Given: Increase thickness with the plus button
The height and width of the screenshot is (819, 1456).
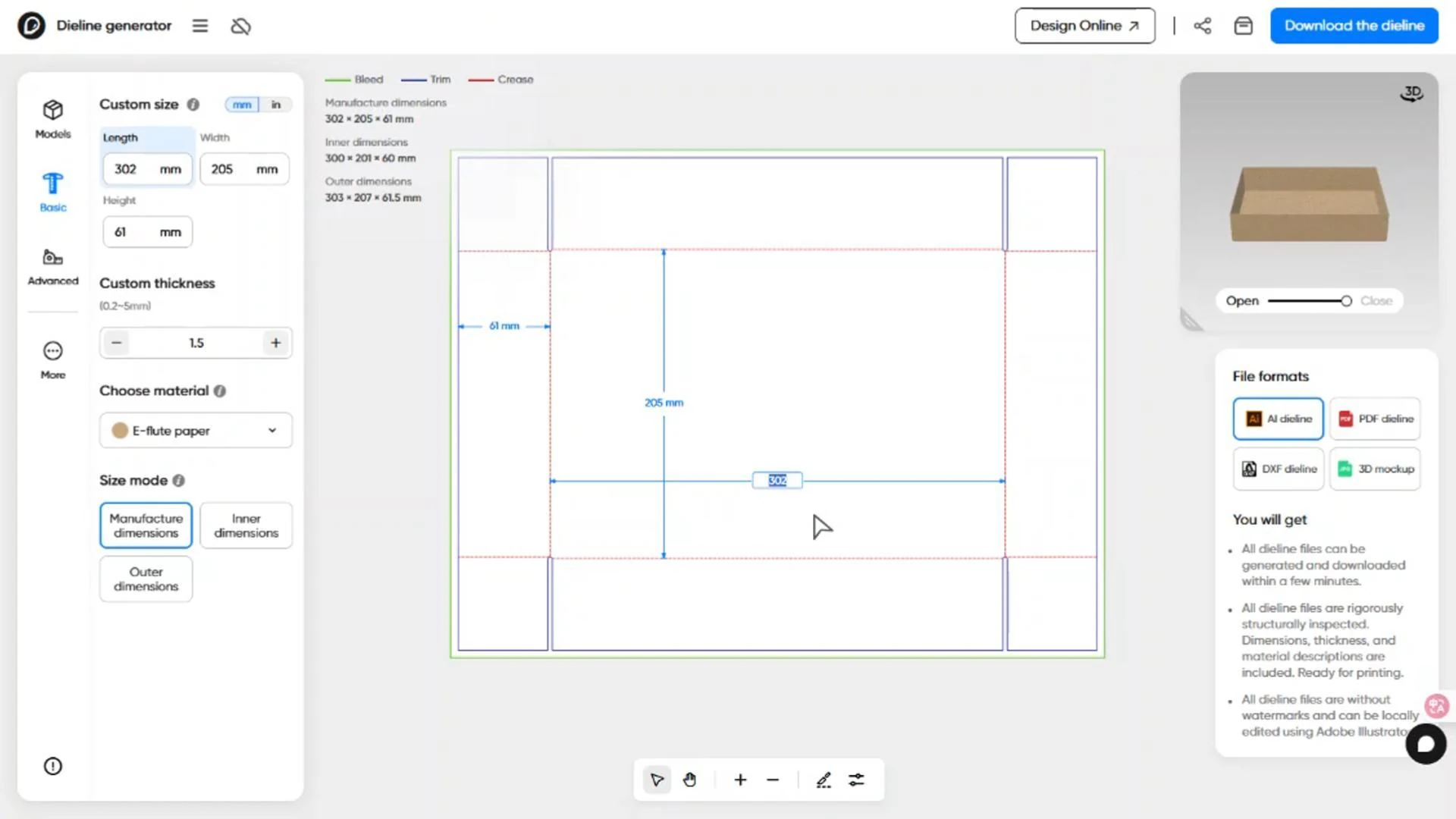Looking at the screenshot, I should 276,343.
